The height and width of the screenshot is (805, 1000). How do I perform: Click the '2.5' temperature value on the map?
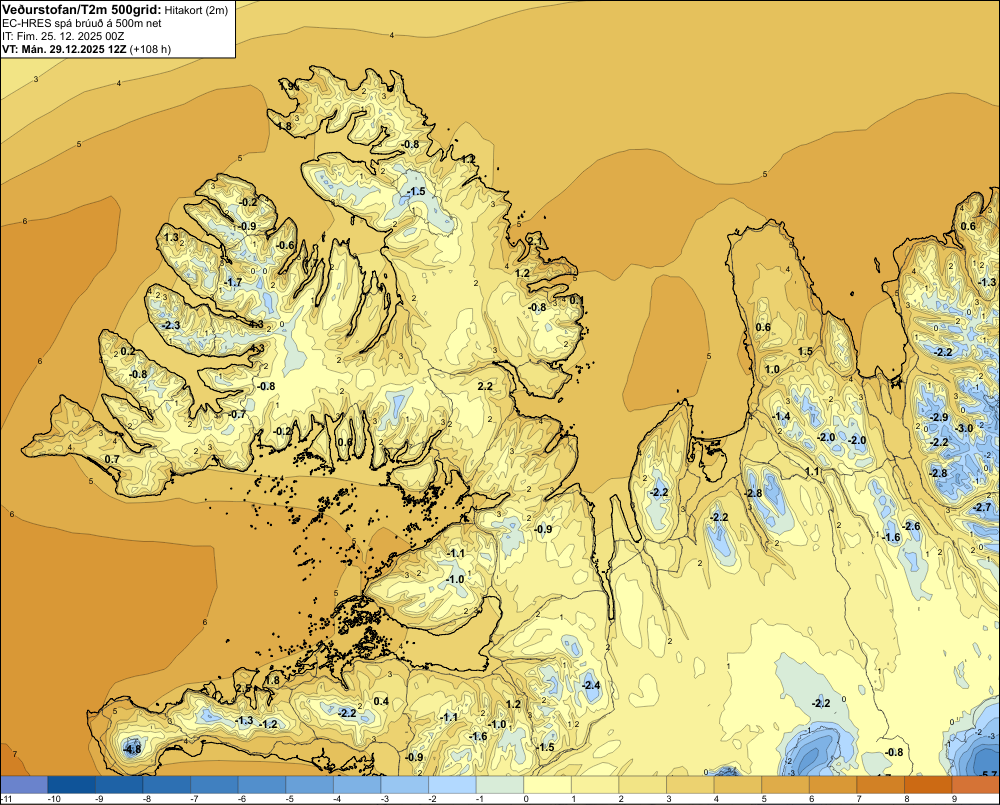(243, 688)
